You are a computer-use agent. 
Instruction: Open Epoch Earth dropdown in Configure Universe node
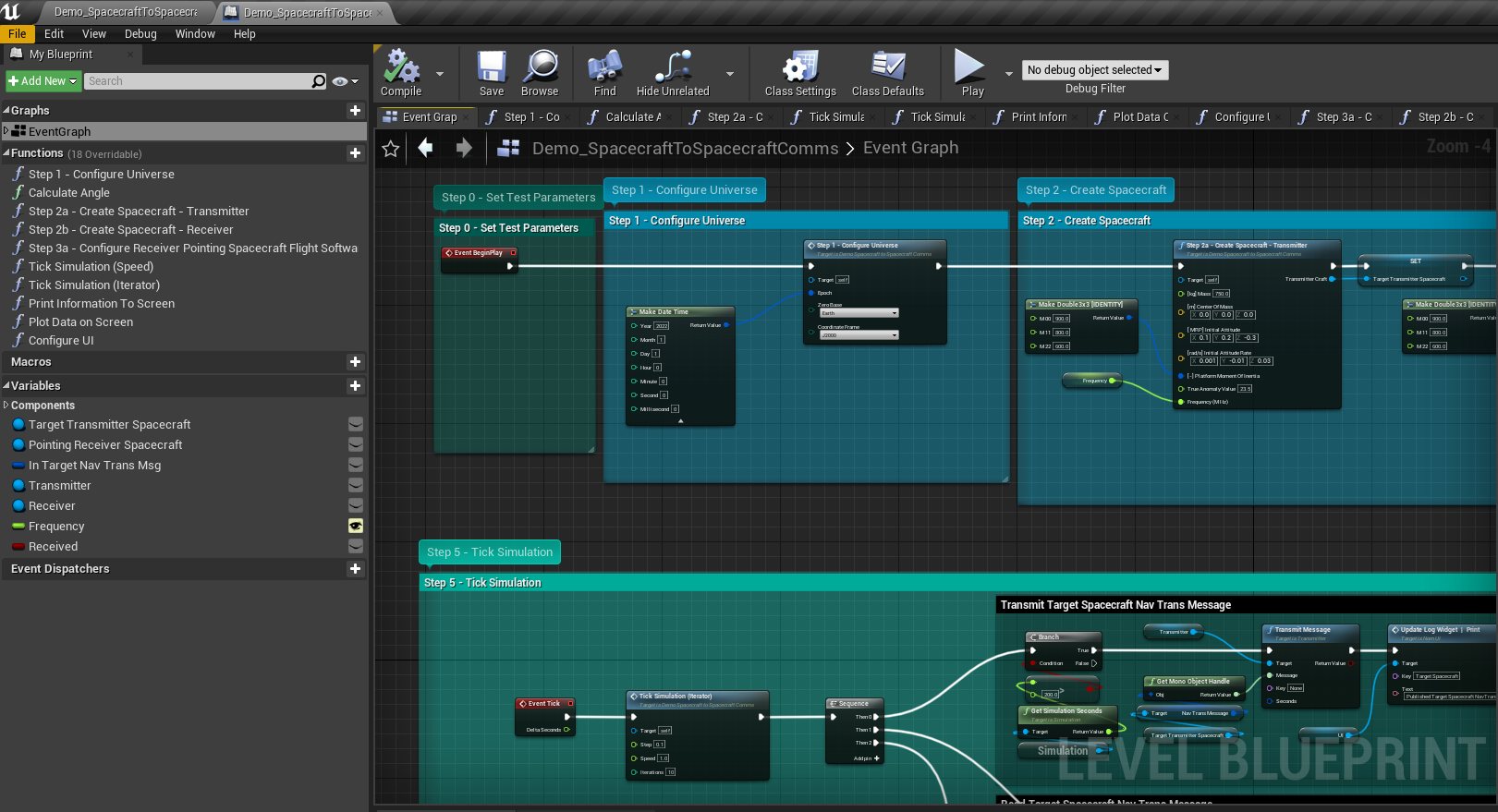[x=859, y=313]
